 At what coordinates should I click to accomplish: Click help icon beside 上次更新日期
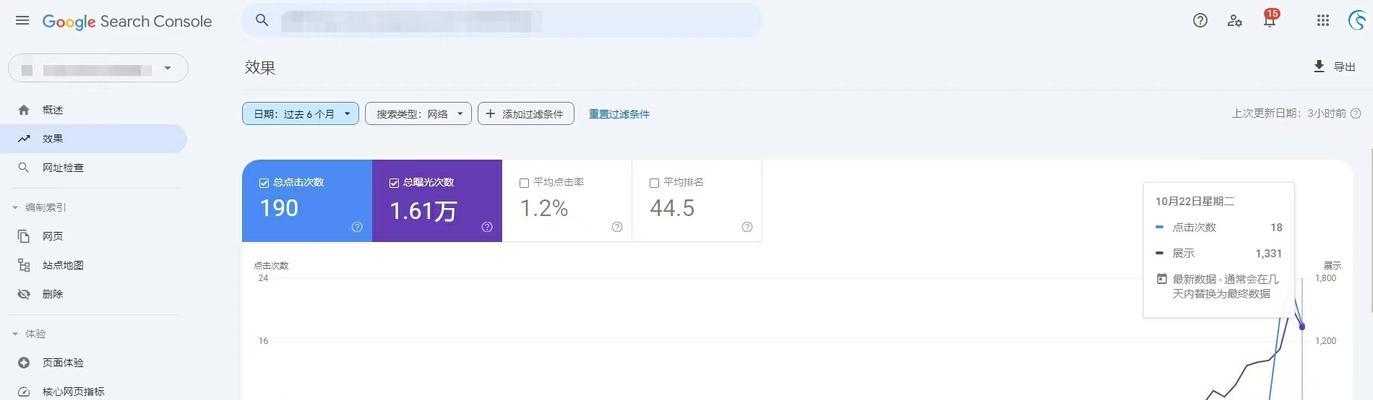(x=1356, y=114)
